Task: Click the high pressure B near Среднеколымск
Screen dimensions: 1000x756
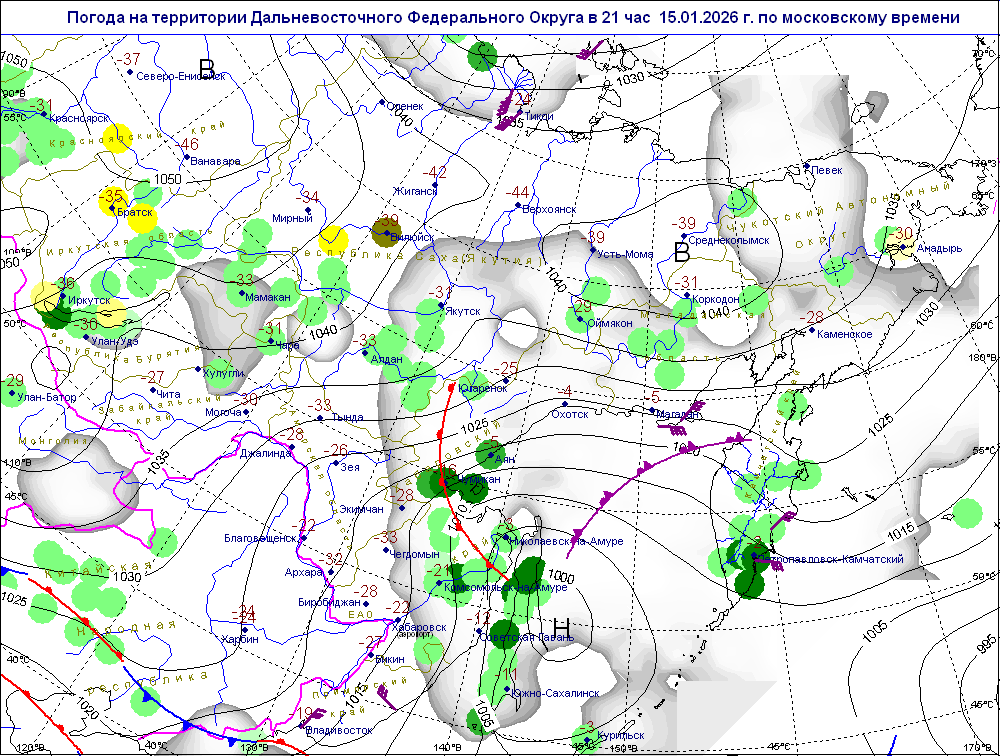Action: tap(682, 251)
